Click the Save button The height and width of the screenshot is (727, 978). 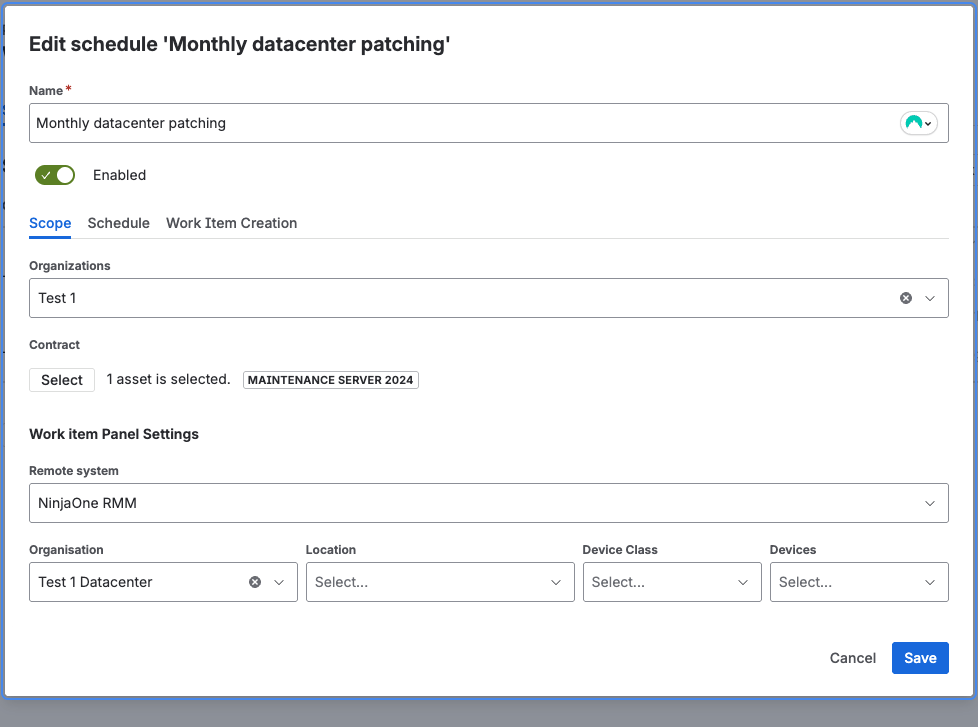click(x=919, y=658)
